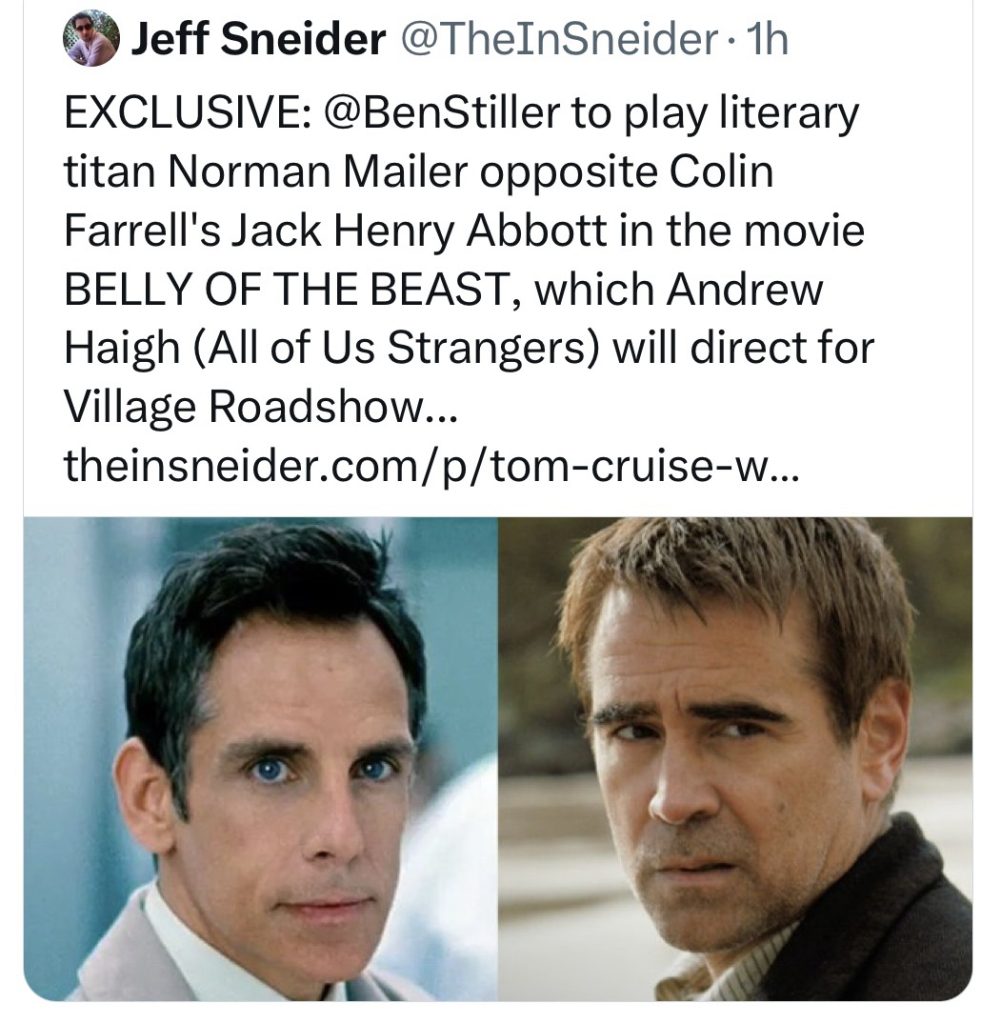Click the BELLY OF THE BEAST title text
1001x1024 pixels.
coord(288,289)
